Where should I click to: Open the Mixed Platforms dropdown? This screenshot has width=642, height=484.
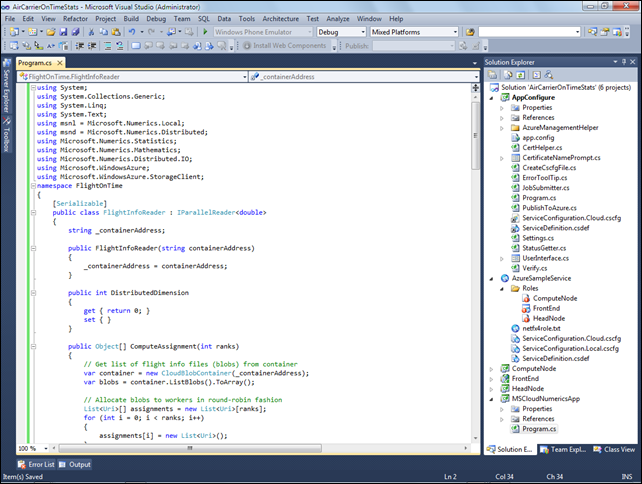[x=455, y=32]
